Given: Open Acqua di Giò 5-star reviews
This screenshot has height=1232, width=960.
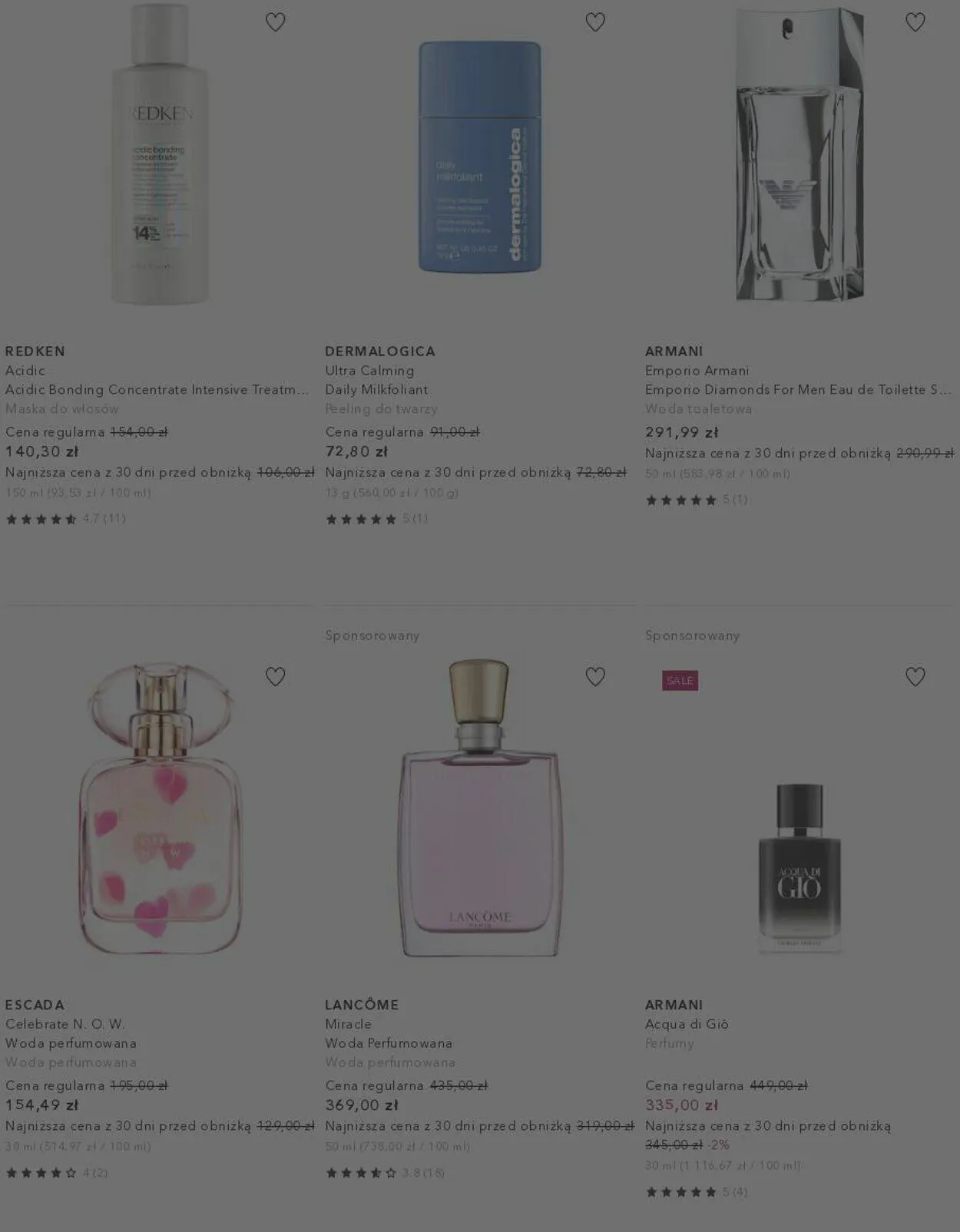Looking at the screenshot, I should coord(697,1192).
